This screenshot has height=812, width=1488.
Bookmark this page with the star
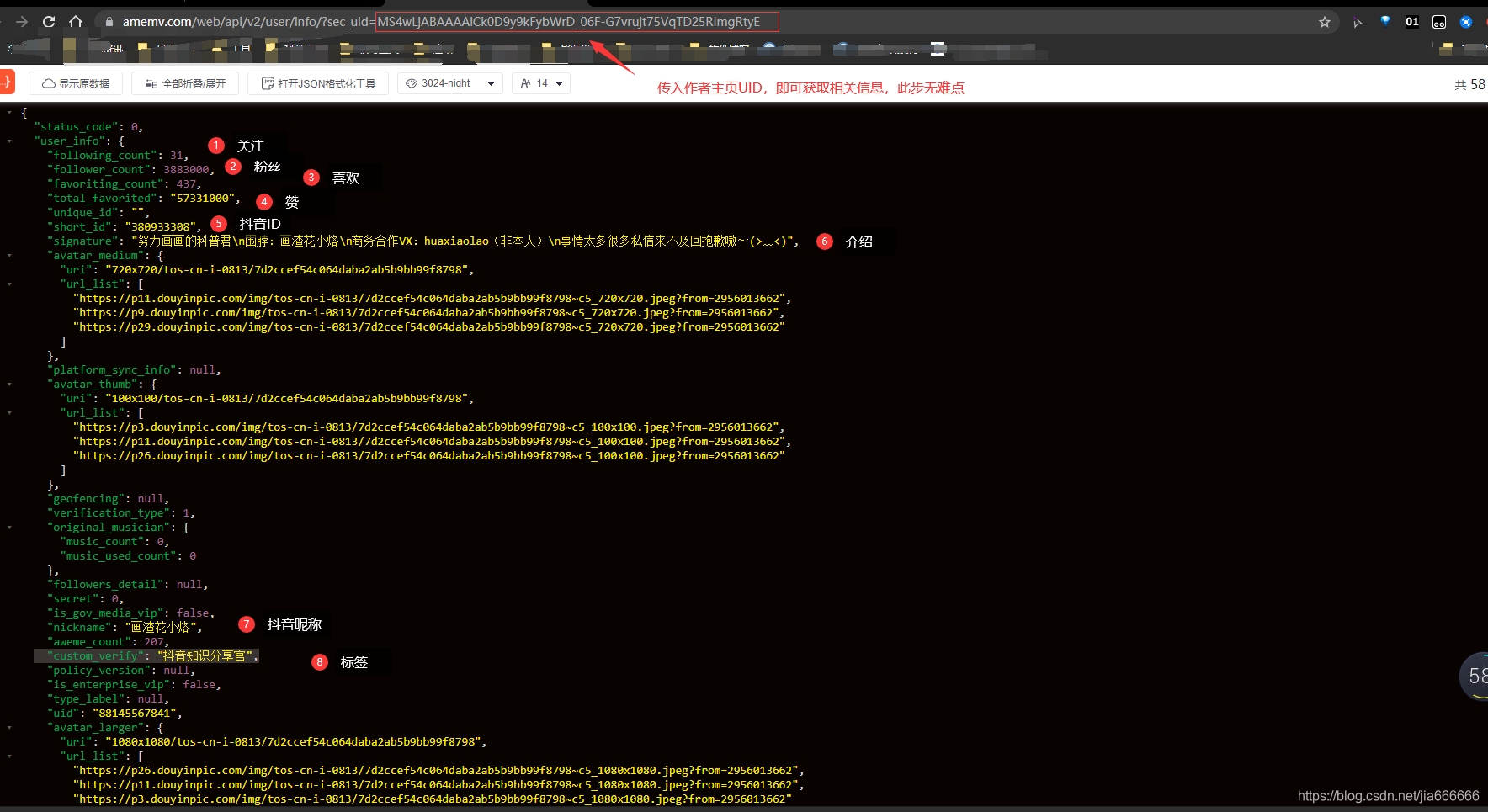[1325, 22]
